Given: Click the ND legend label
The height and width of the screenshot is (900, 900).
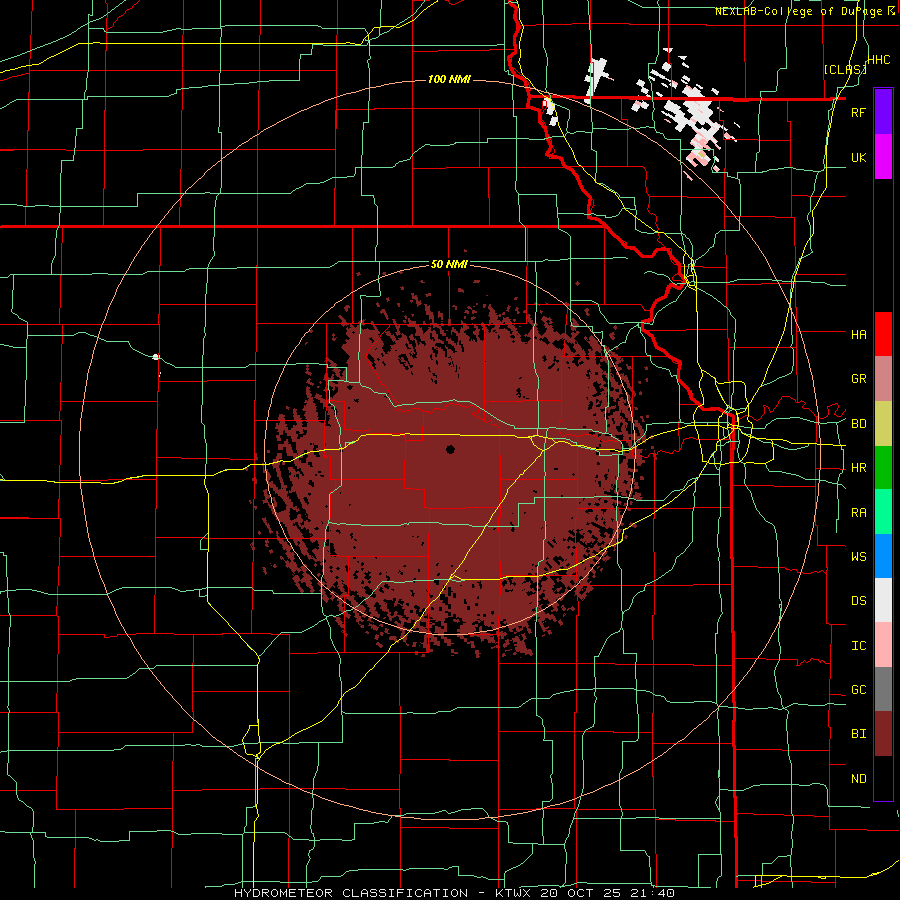Looking at the screenshot, I should (x=858, y=779).
